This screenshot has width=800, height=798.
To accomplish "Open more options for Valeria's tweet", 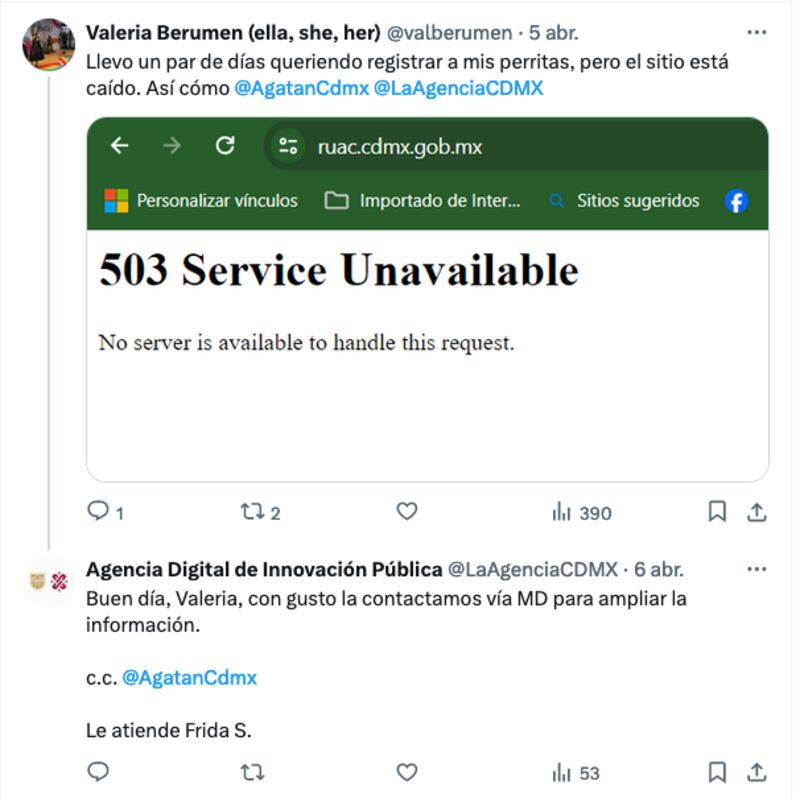I will 756,33.
